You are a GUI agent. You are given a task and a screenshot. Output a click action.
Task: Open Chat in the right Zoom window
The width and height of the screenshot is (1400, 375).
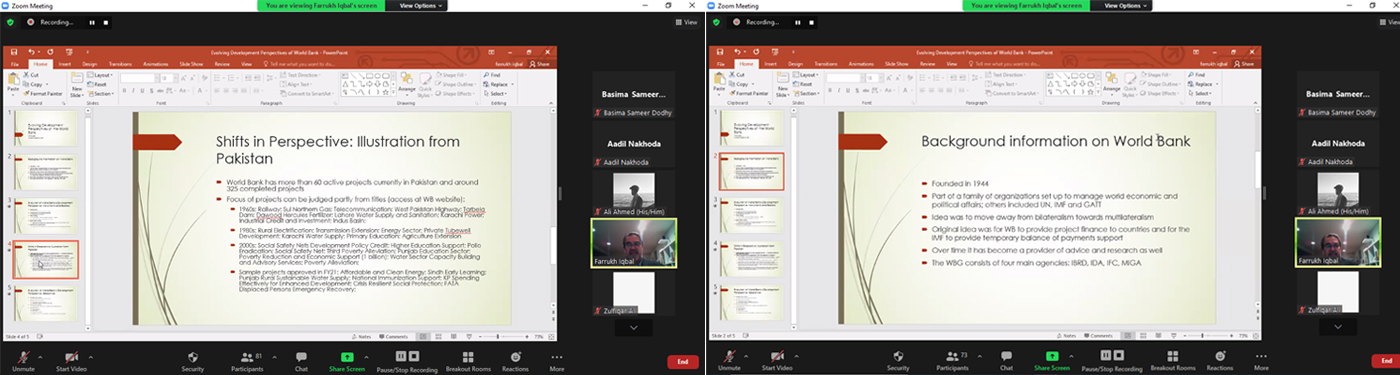[x=1006, y=360]
